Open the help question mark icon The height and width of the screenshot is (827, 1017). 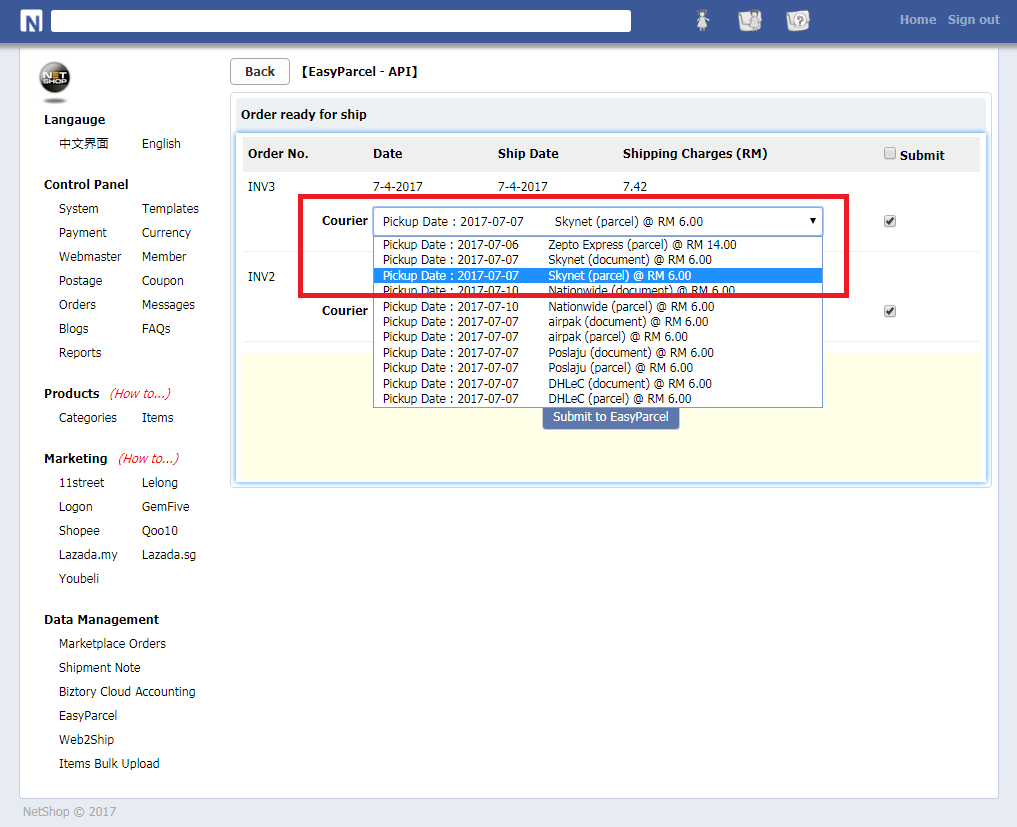point(798,21)
